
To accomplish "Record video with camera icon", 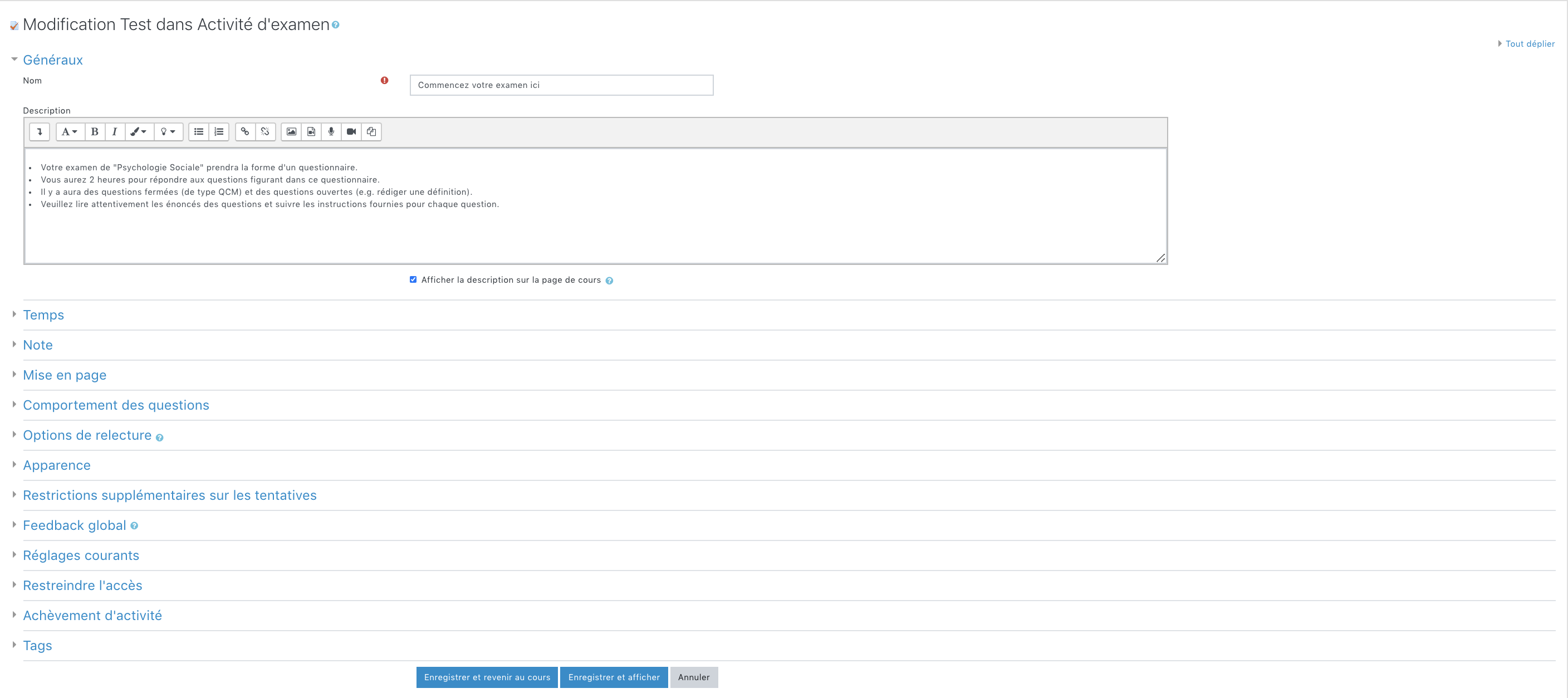I will tap(351, 131).
